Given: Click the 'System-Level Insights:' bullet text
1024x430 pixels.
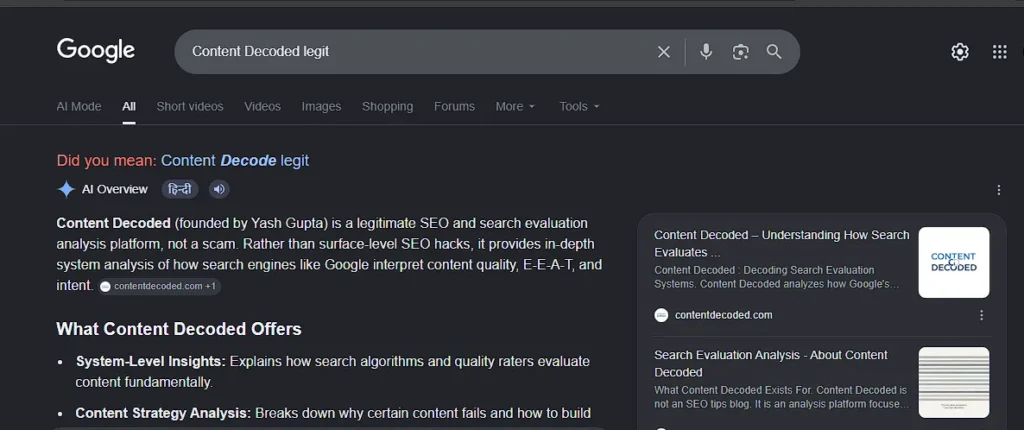Looking at the screenshot, I should 151,361.
